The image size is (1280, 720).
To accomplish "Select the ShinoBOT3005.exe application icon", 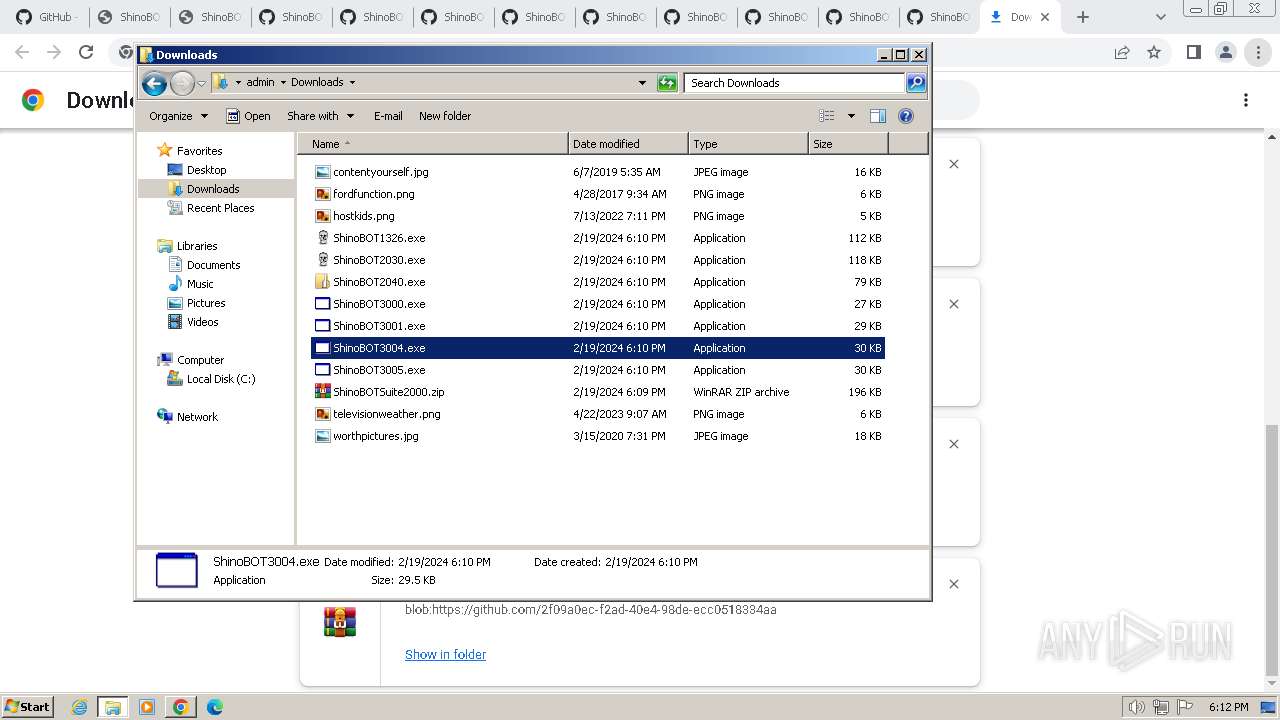I will (322, 370).
